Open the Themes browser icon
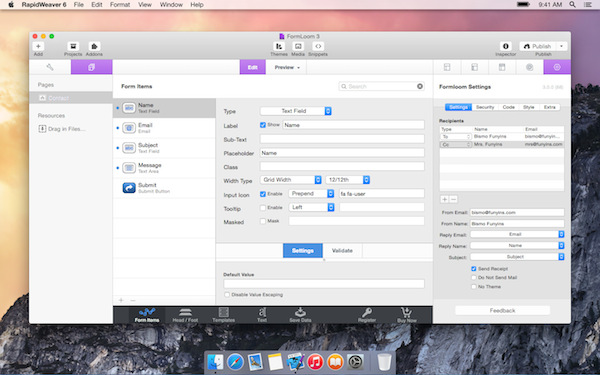The width and height of the screenshot is (600, 375). (279, 46)
